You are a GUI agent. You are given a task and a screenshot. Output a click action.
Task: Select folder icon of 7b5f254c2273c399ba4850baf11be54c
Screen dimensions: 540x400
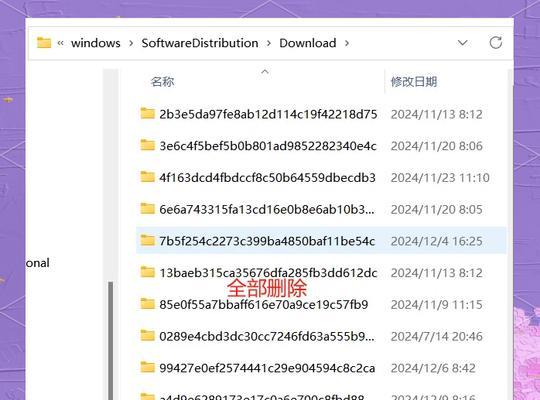[x=148, y=240]
